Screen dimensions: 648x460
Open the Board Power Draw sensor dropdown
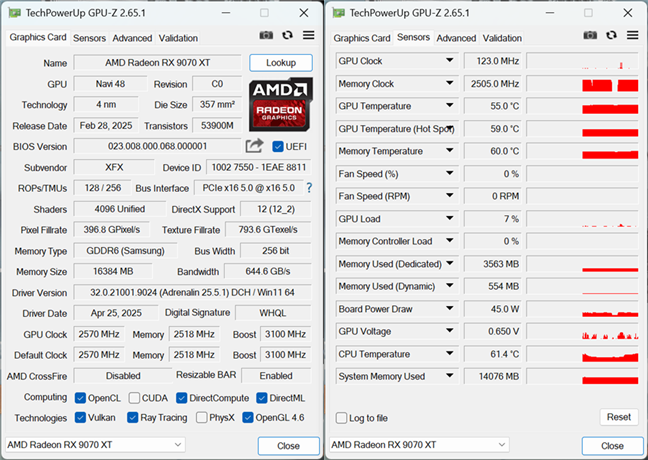tap(450, 308)
